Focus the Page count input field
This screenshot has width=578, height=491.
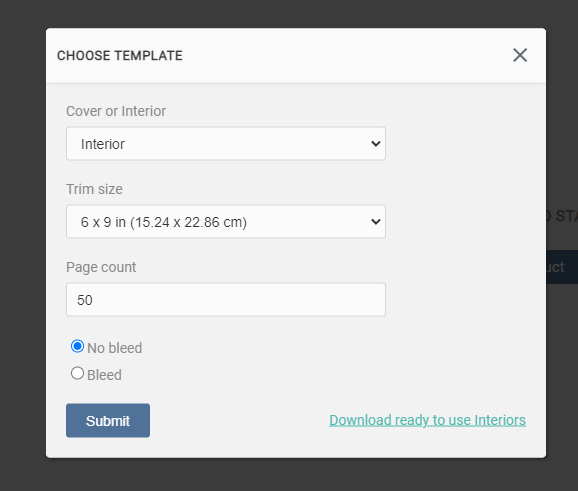point(226,300)
